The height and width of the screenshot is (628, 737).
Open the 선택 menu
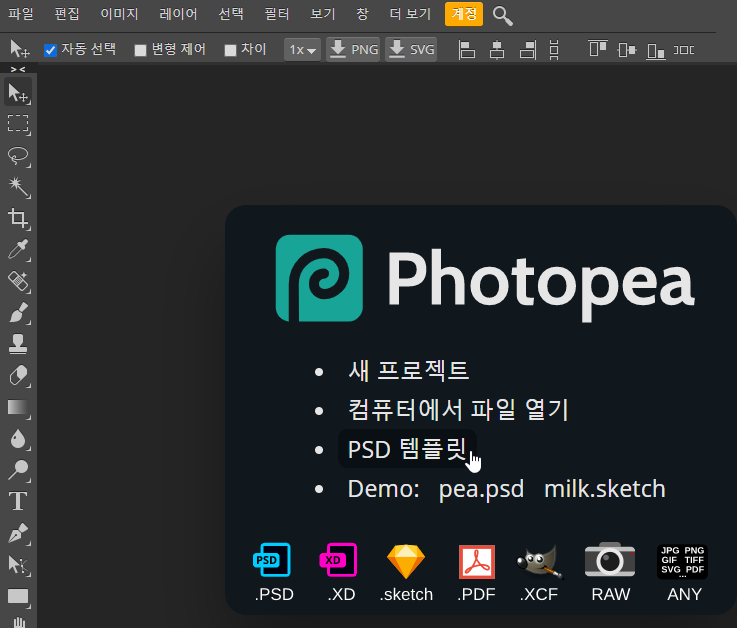point(231,14)
